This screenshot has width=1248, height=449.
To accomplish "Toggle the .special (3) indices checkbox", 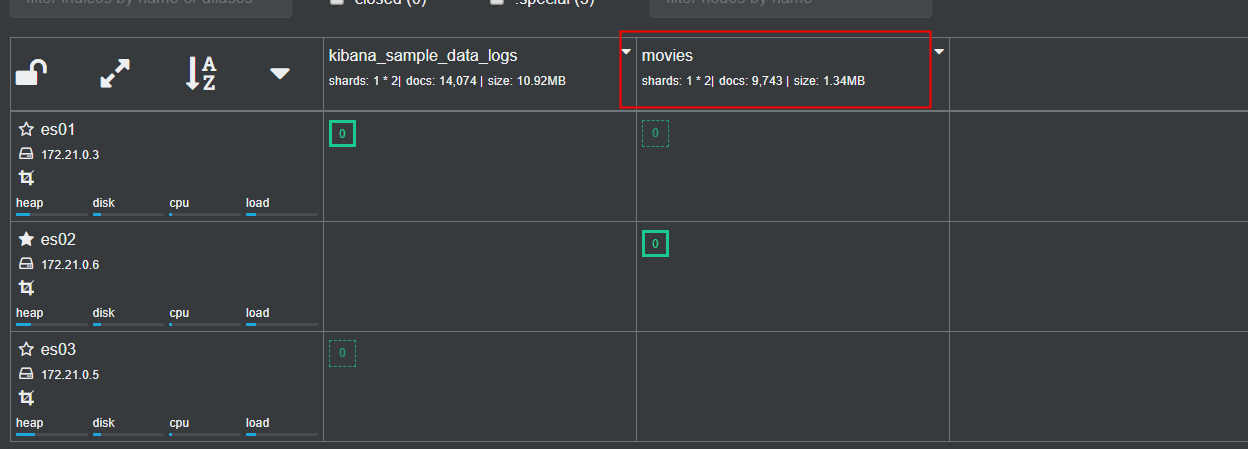I will 497,2.
